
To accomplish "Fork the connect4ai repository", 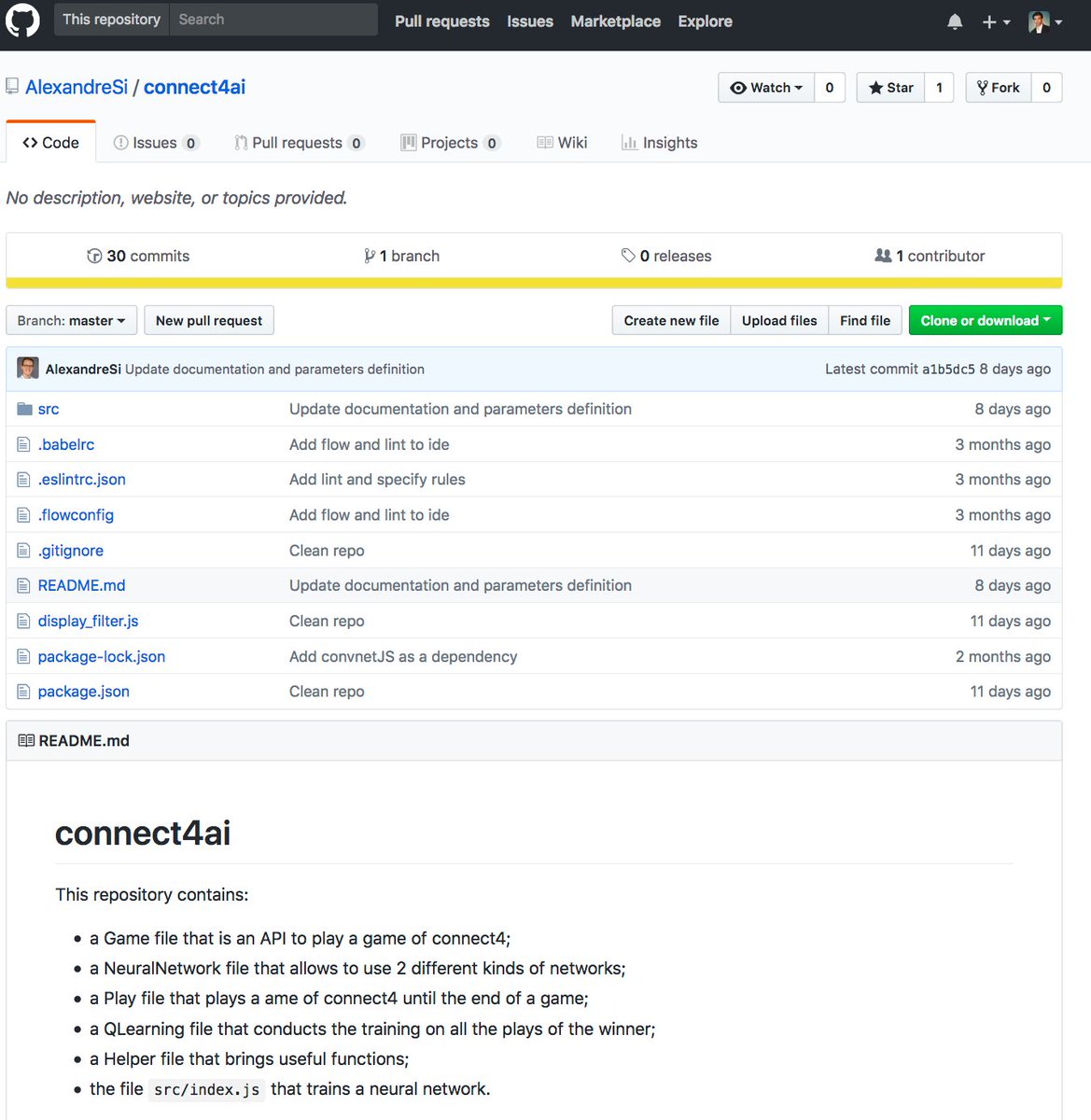I will coord(999,88).
